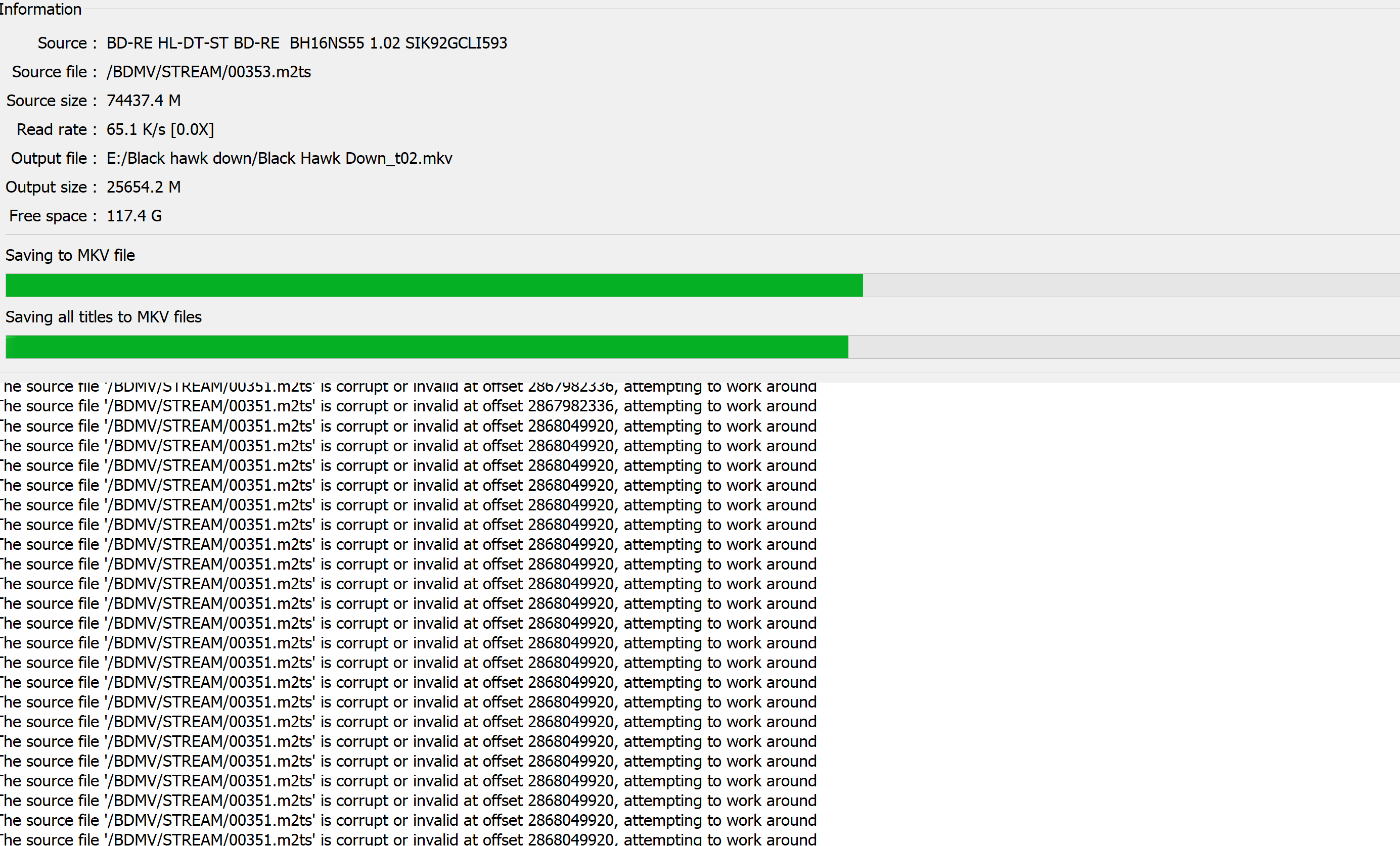
Task: Click the read rate value 65.1 K/s
Action: coord(160,129)
